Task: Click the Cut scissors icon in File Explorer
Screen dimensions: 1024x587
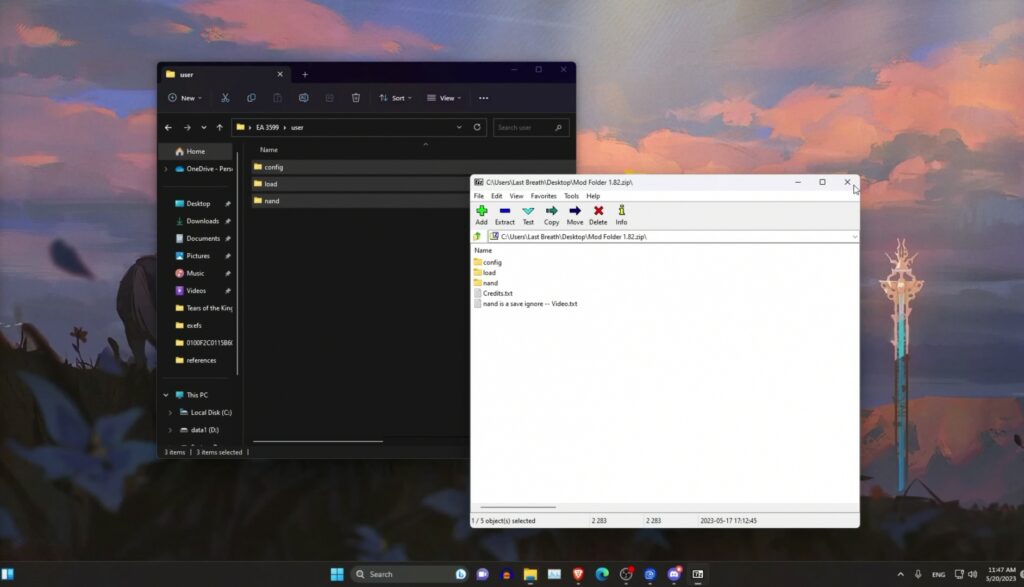Action: 225,98
